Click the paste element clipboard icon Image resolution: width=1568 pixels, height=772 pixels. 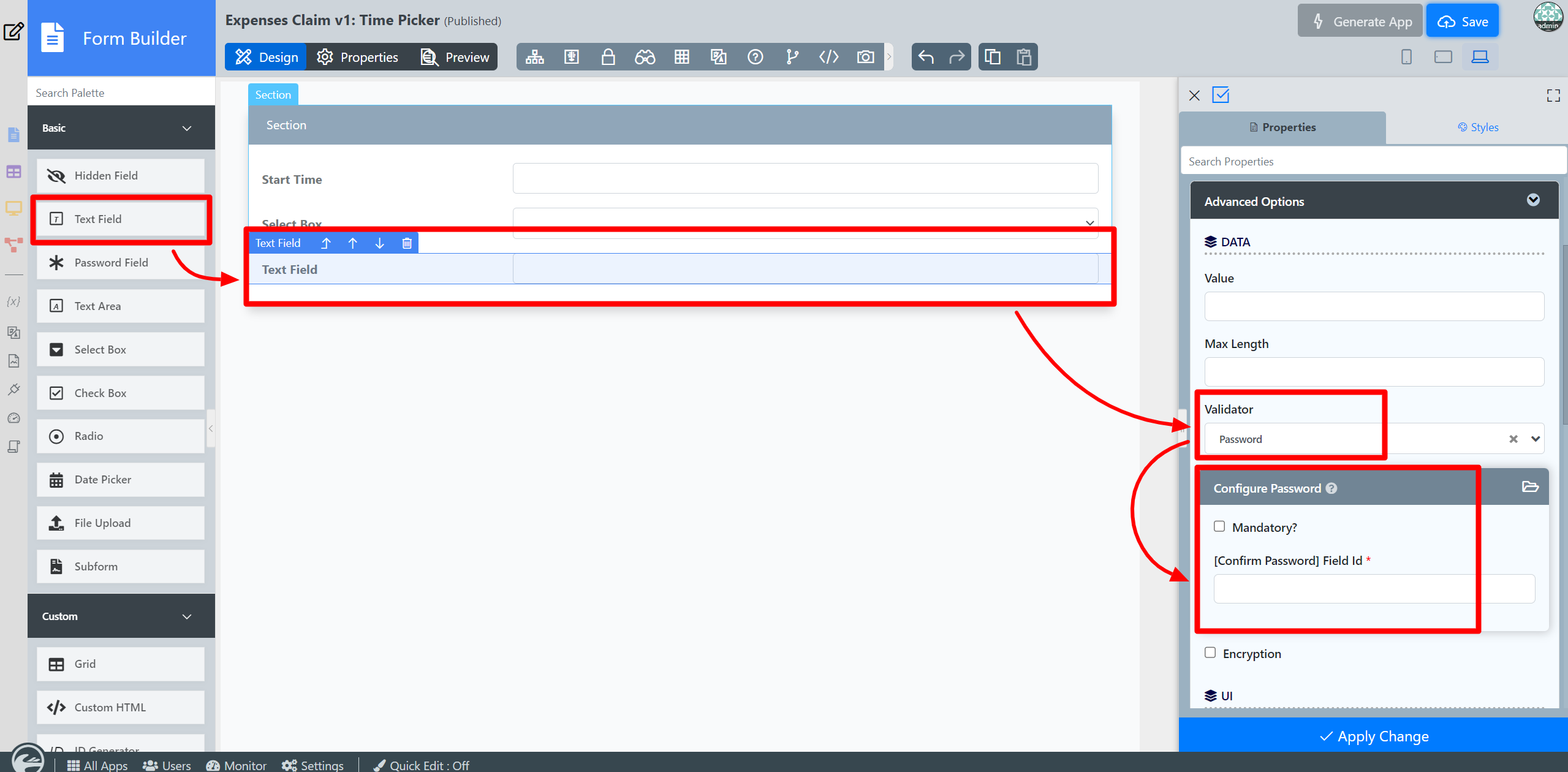pyautogui.click(x=1023, y=57)
